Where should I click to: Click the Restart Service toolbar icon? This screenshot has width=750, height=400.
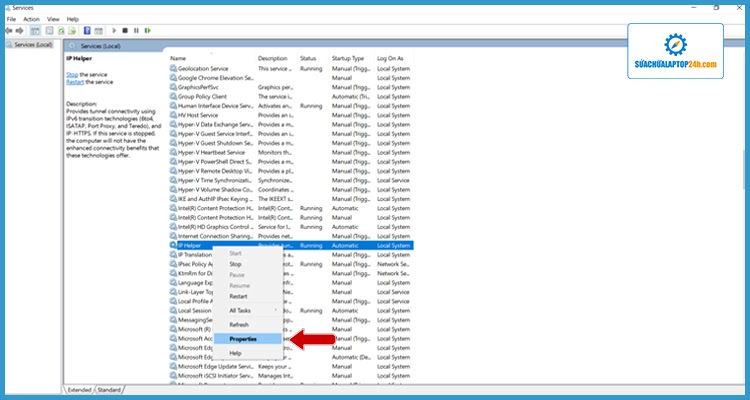146,31
